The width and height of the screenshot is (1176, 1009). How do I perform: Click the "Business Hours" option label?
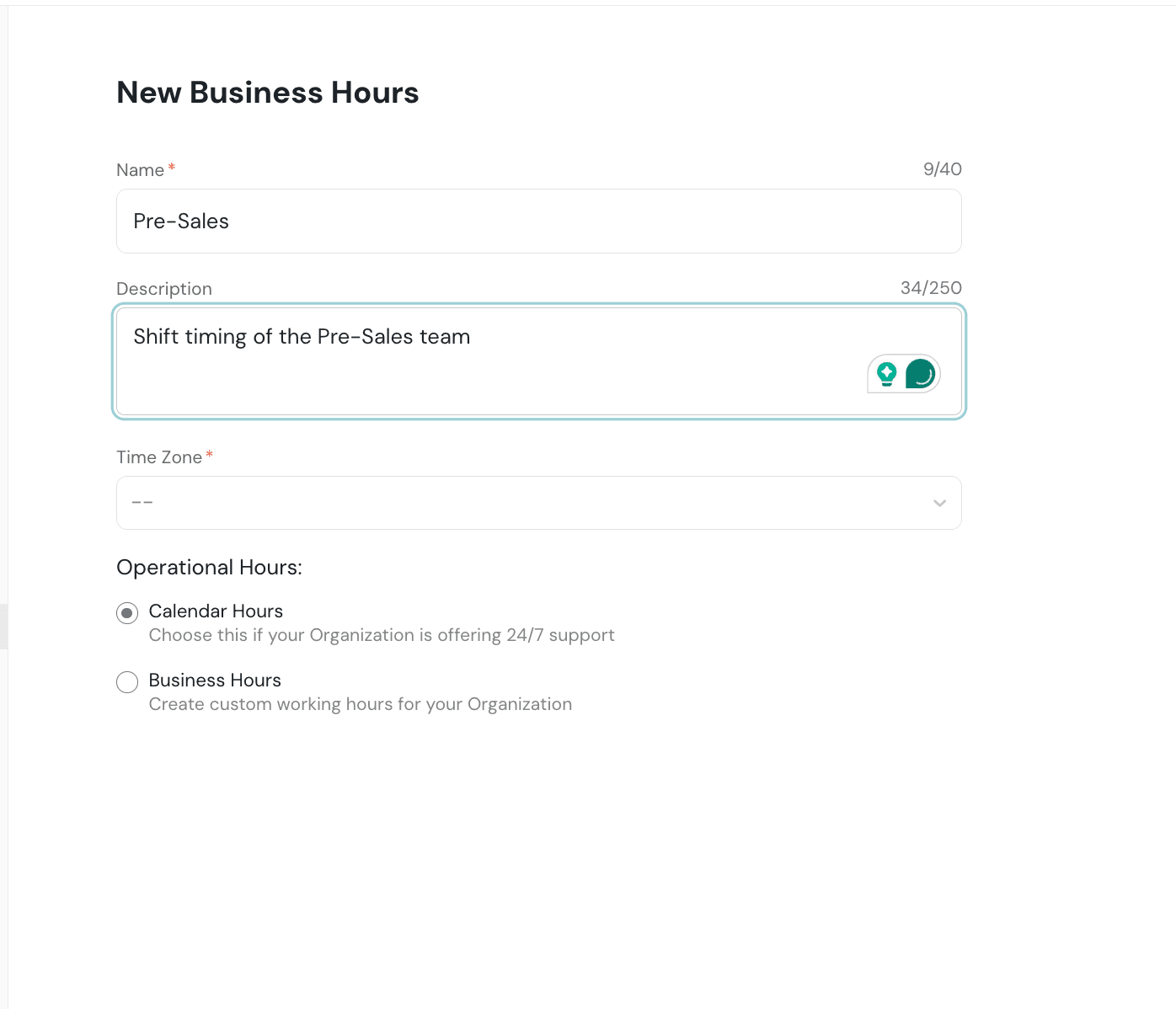(x=215, y=681)
